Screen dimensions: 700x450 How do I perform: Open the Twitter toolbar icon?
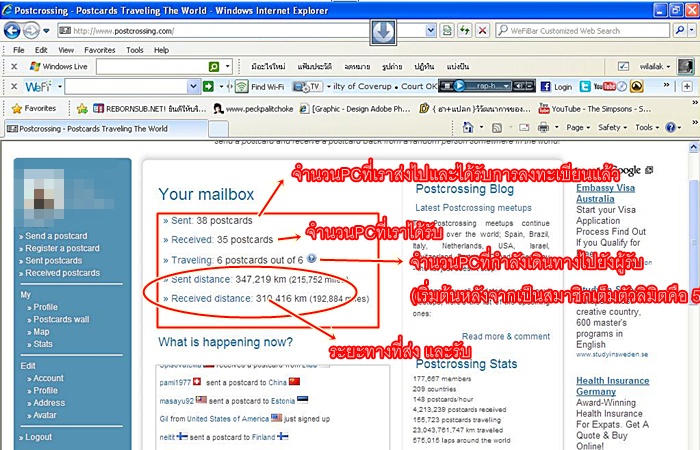pyautogui.click(x=585, y=87)
